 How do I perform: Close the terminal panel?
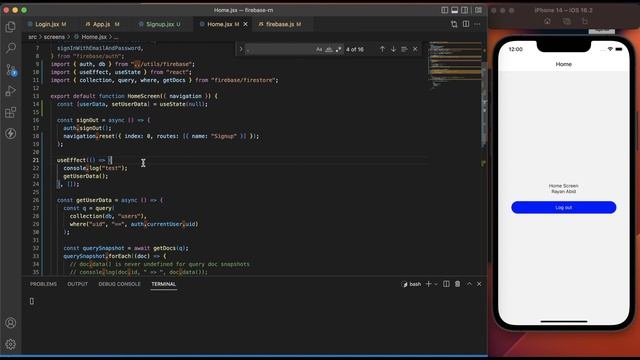click(x=479, y=284)
